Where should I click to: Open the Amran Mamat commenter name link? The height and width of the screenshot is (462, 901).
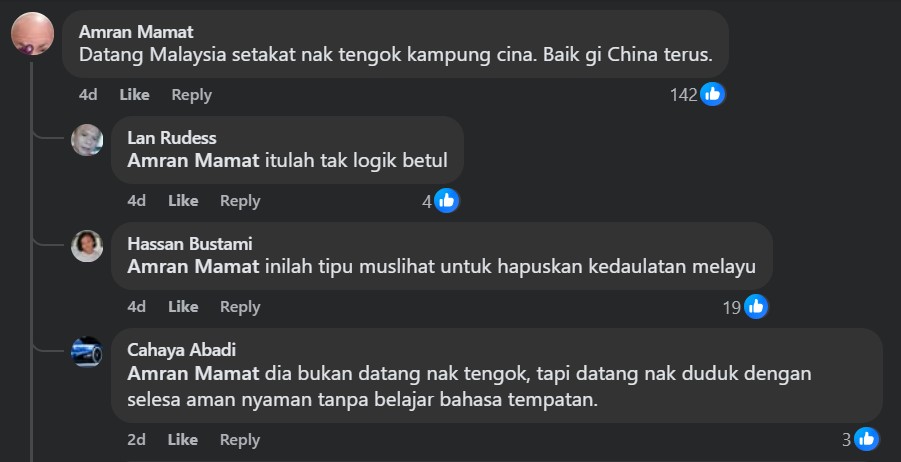[x=136, y=32]
